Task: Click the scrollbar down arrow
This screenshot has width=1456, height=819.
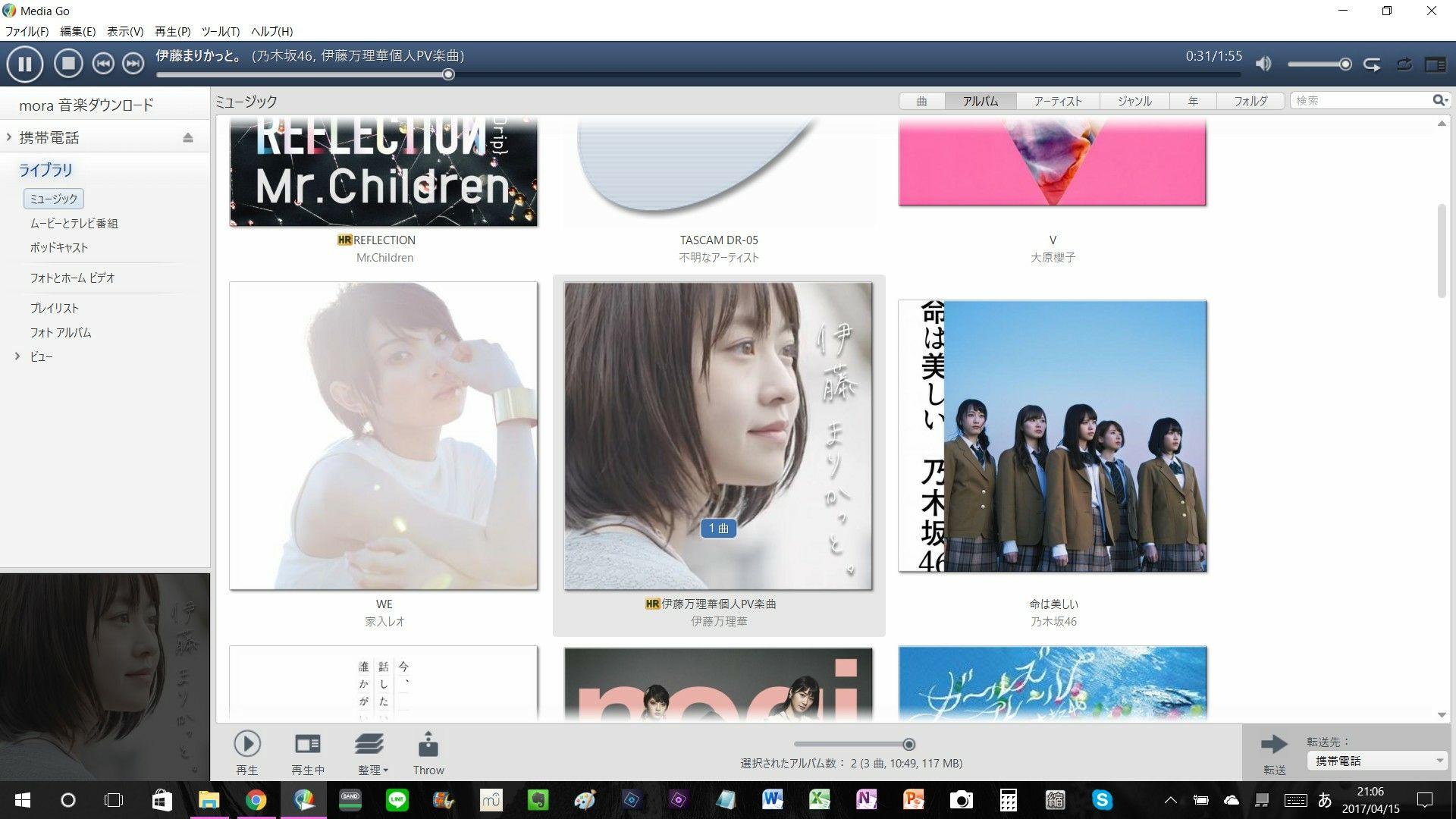Action: (x=1442, y=714)
